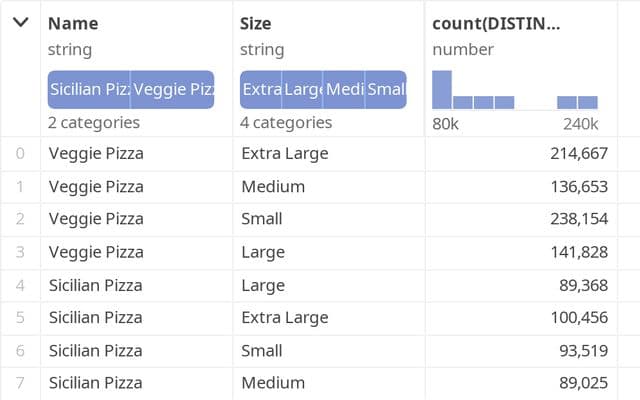
Task: Collapse the column summary chevron
Action: coord(20,22)
